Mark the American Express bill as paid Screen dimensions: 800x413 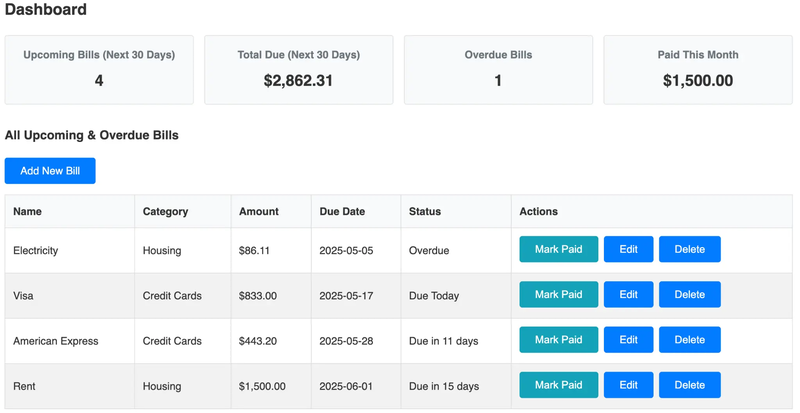coord(559,340)
